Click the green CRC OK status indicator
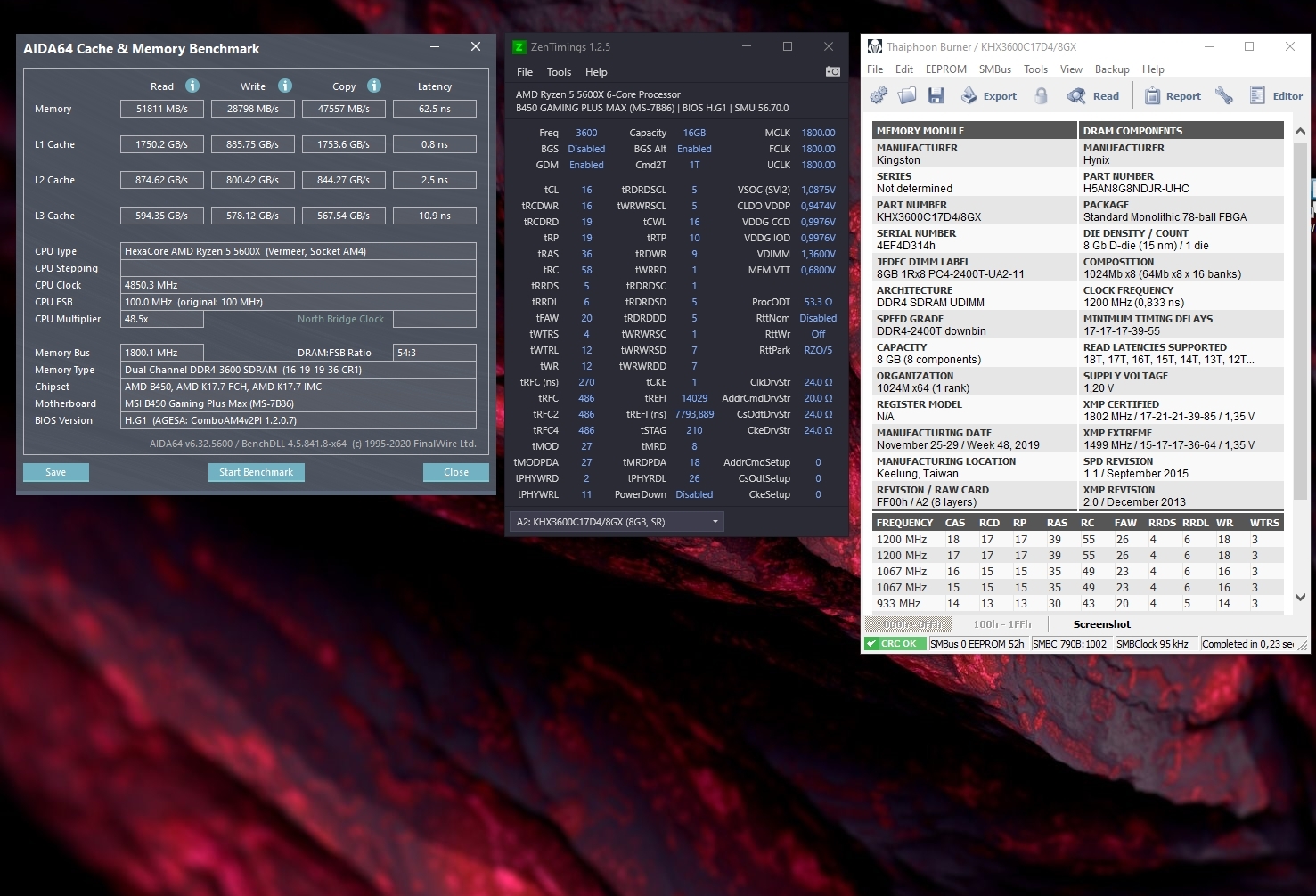 point(895,644)
